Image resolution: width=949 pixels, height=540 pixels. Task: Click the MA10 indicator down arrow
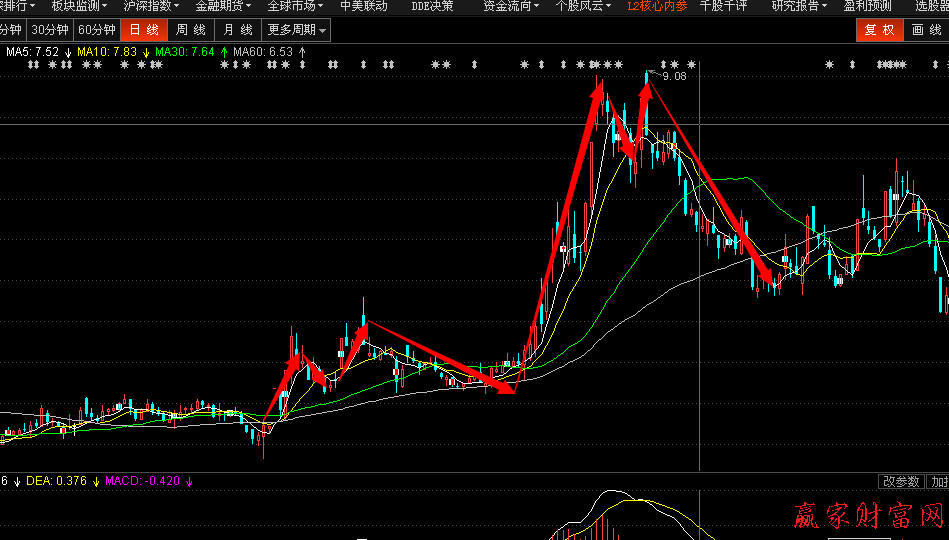coord(146,51)
